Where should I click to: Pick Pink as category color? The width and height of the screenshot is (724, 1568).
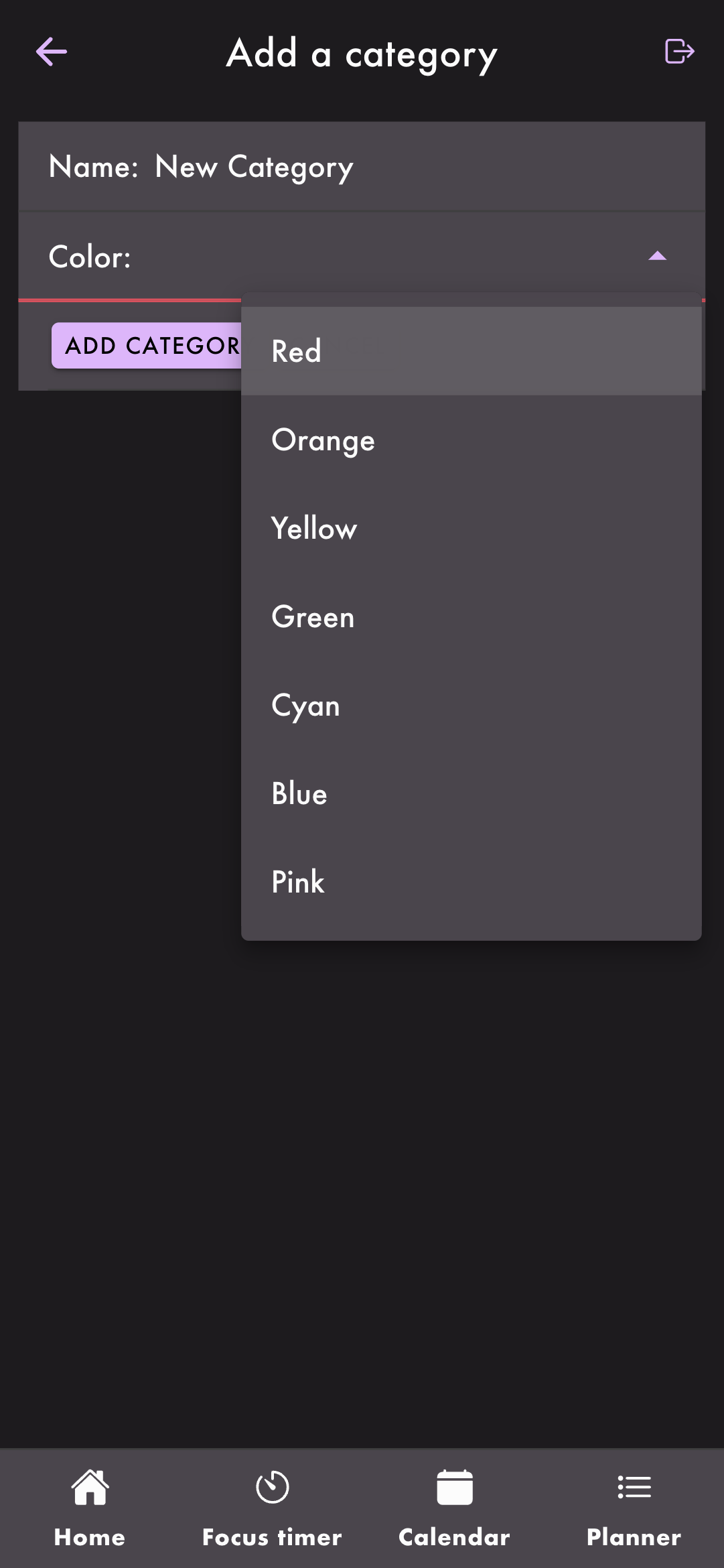(x=471, y=882)
